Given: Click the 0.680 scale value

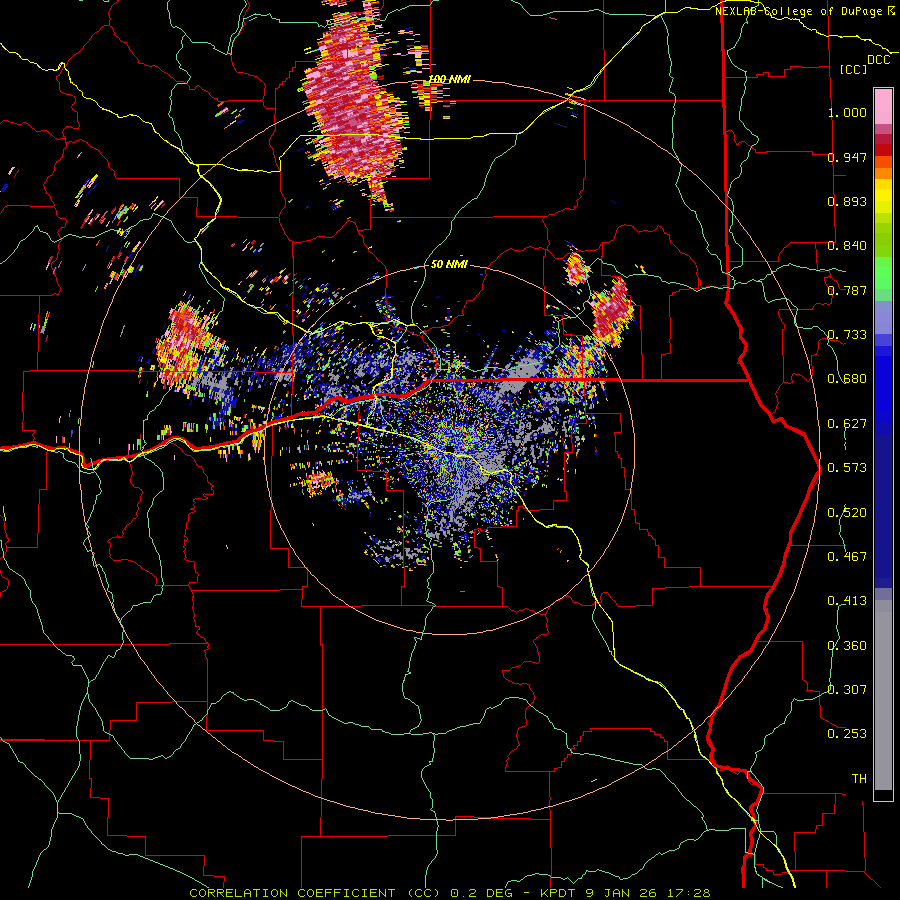Looking at the screenshot, I should (847, 379).
